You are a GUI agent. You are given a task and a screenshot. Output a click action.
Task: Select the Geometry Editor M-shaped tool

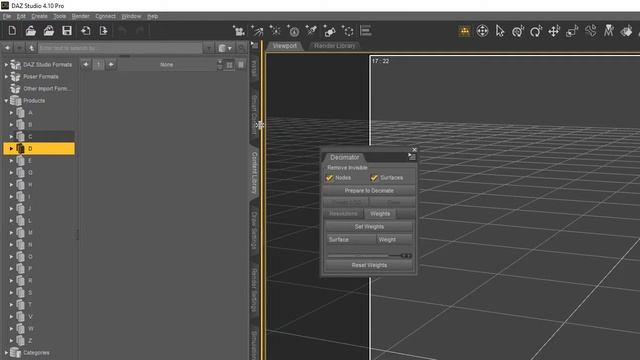pyautogui.click(x=609, y=31)
